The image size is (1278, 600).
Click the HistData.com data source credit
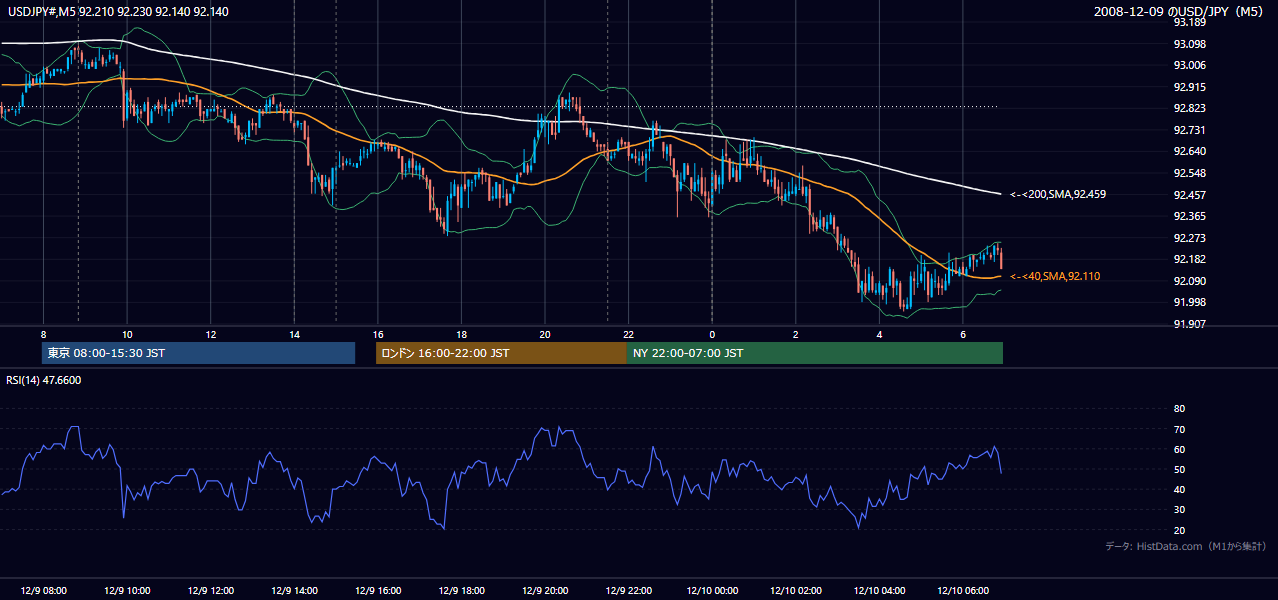(x=1186, y=546)
